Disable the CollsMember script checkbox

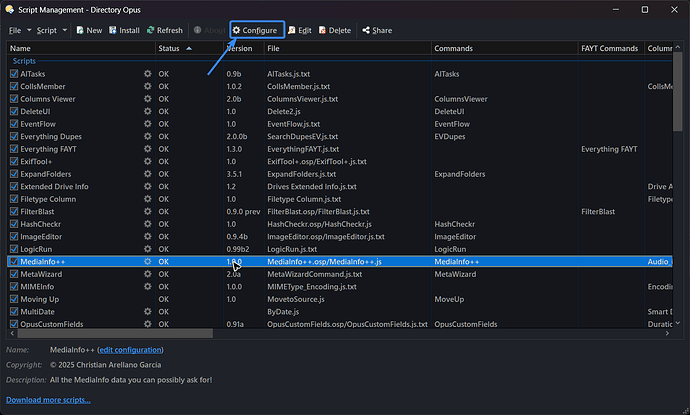(14, 86)
